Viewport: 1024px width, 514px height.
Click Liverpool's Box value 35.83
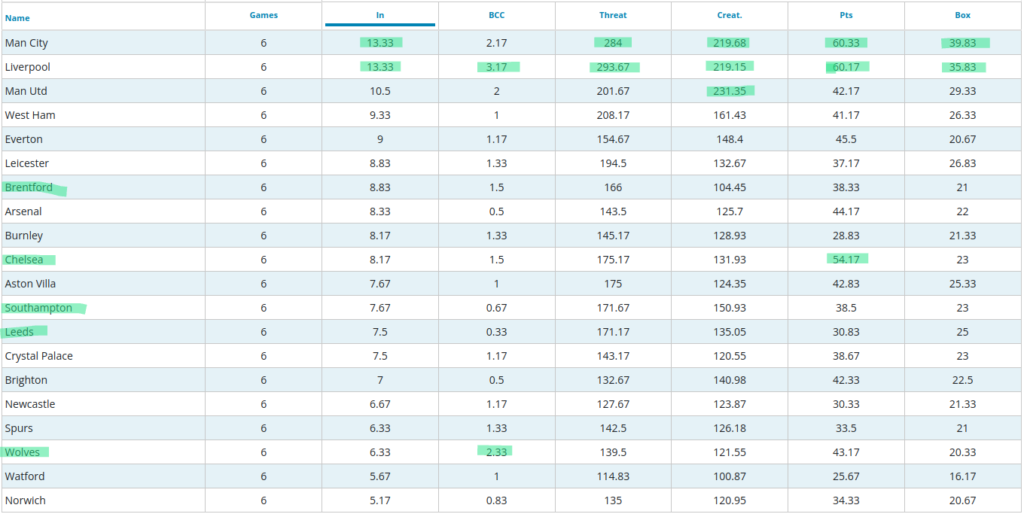[963, 67]
